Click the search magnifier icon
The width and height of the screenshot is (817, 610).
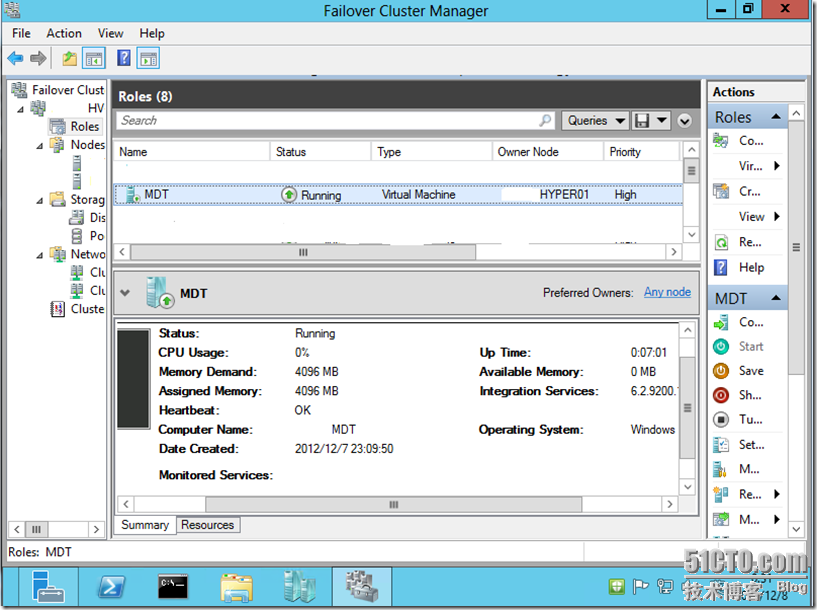pos(544,120)
